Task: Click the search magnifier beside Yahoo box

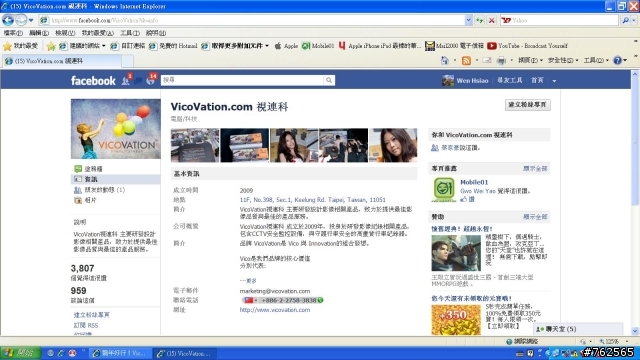Action: (x=625, y=20)
